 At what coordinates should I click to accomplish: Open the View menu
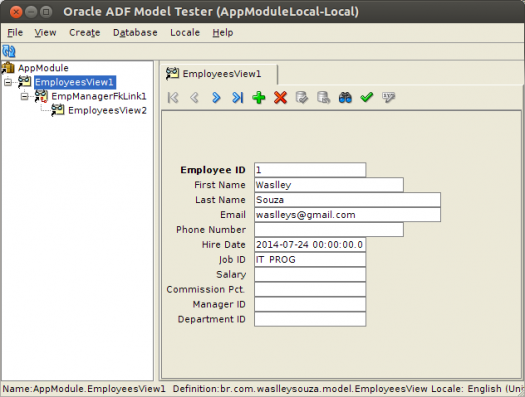pyautogui.click(x=45, y=32)
